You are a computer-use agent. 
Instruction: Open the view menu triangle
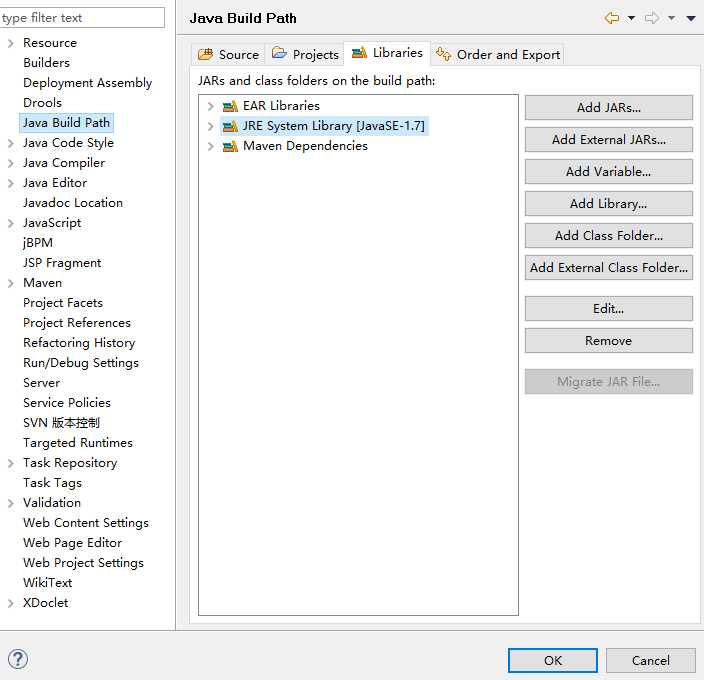[691, 18]
